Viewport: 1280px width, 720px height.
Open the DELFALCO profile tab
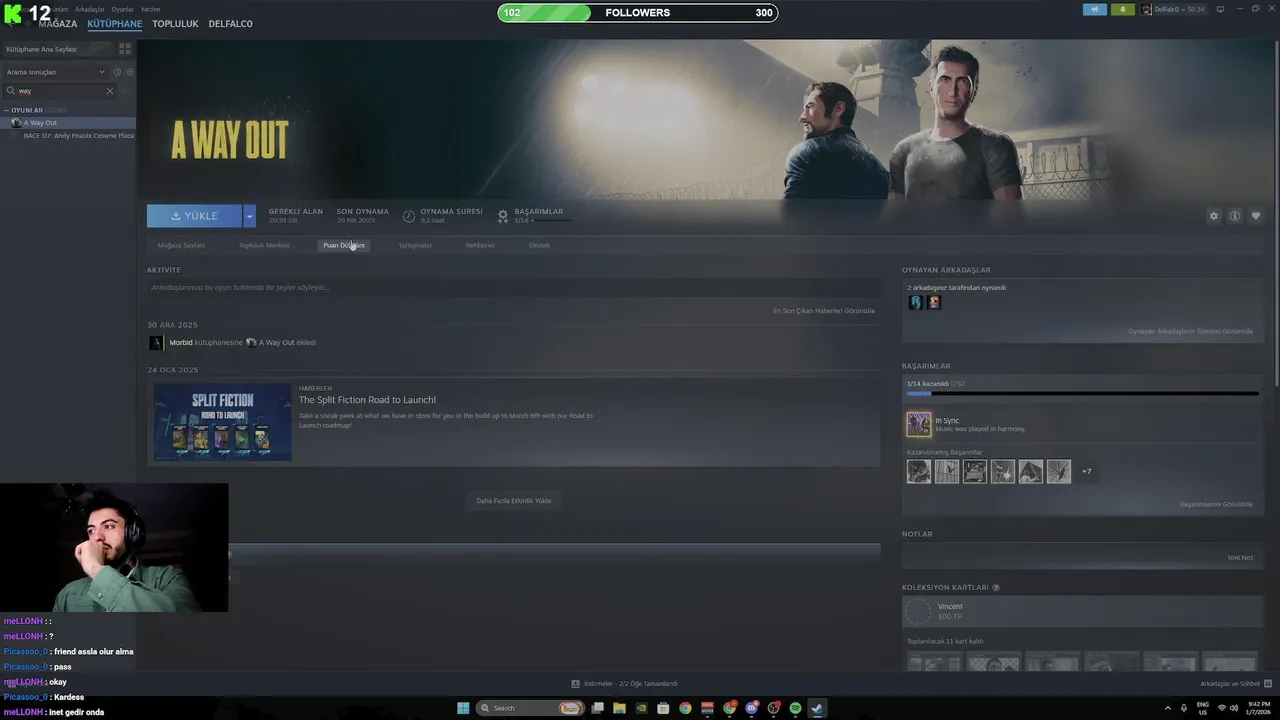[x=230, y=23]
